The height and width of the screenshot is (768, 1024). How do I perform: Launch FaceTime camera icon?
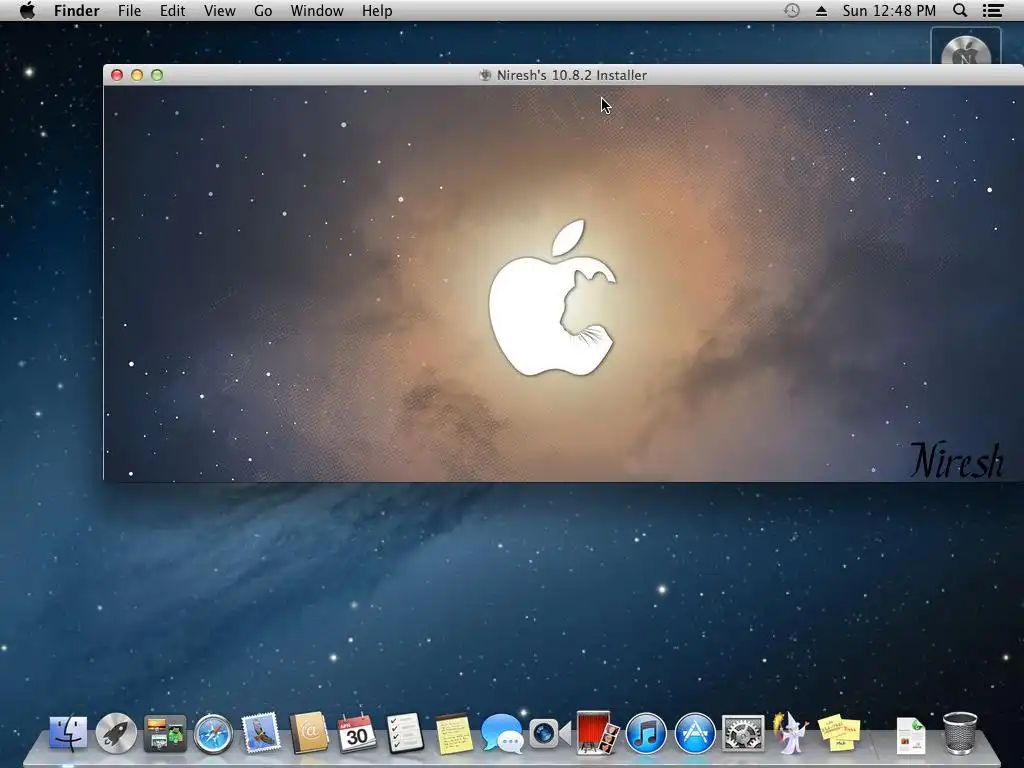pos(550,733)
